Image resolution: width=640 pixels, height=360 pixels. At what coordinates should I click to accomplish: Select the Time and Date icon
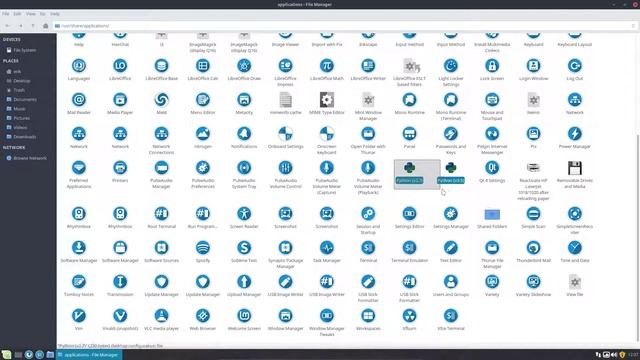pos(575,247)
